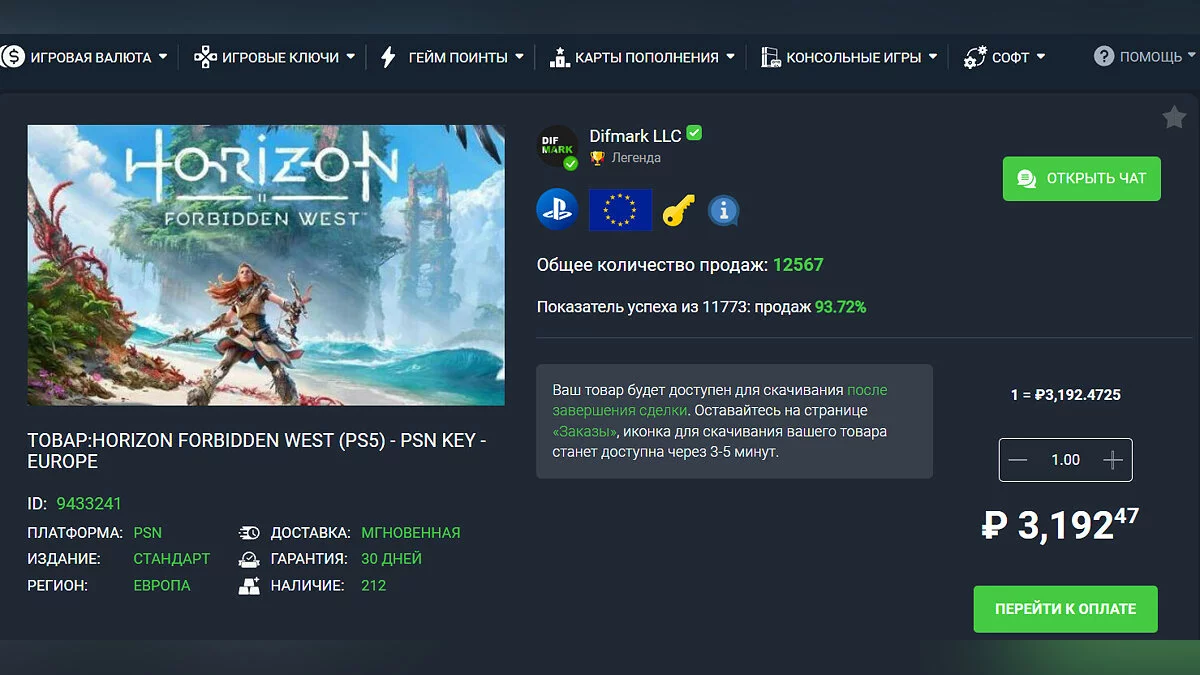
Task: Open the Консольные игры menu
Action: click(849, 57)
